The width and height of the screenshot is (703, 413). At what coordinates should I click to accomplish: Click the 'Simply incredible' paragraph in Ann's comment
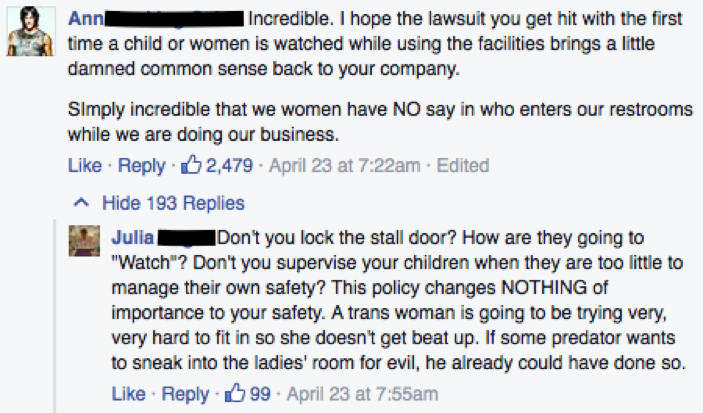click(380, 122)
